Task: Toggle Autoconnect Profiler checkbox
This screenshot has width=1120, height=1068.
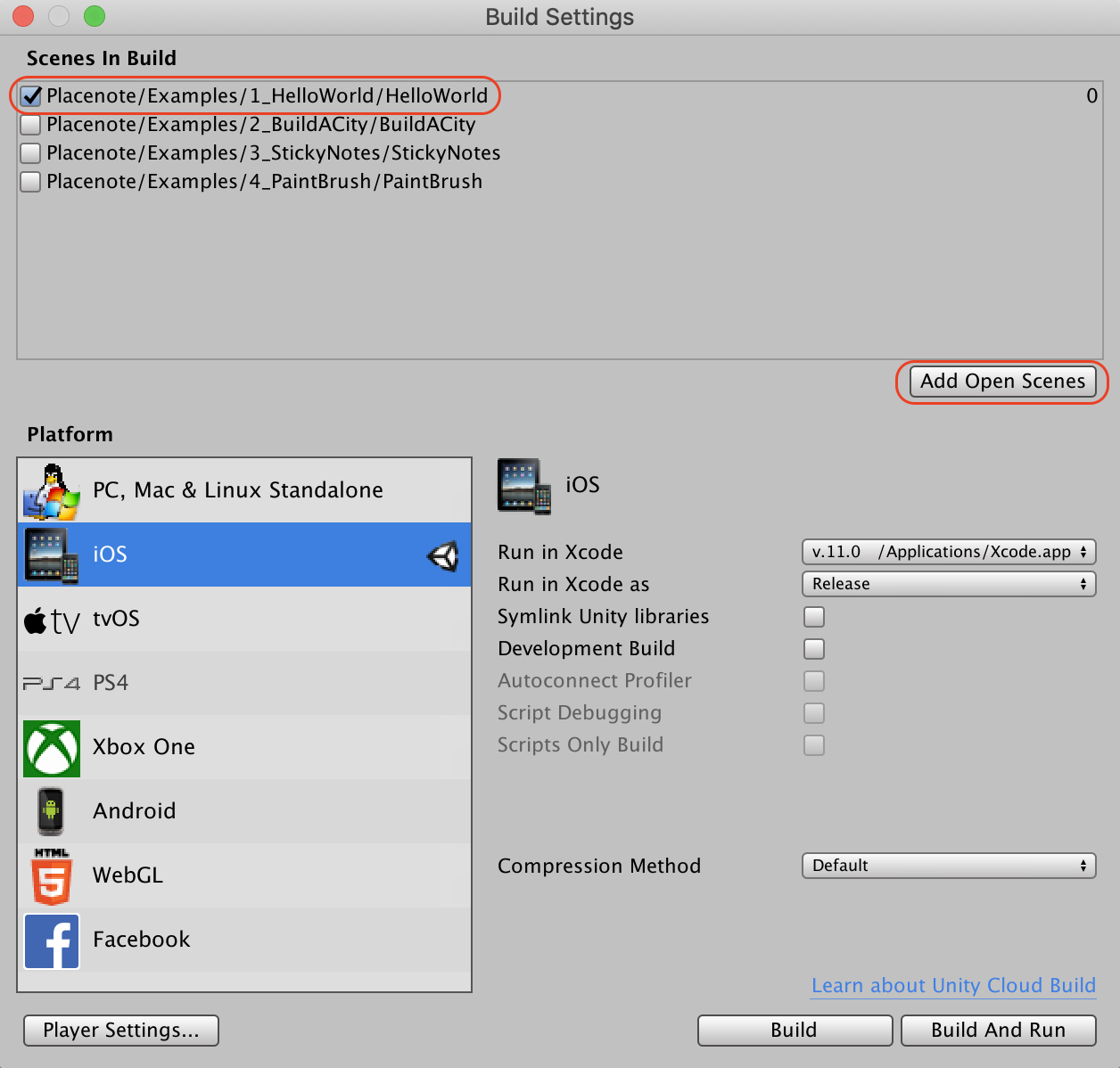Action: coord(814,681)
